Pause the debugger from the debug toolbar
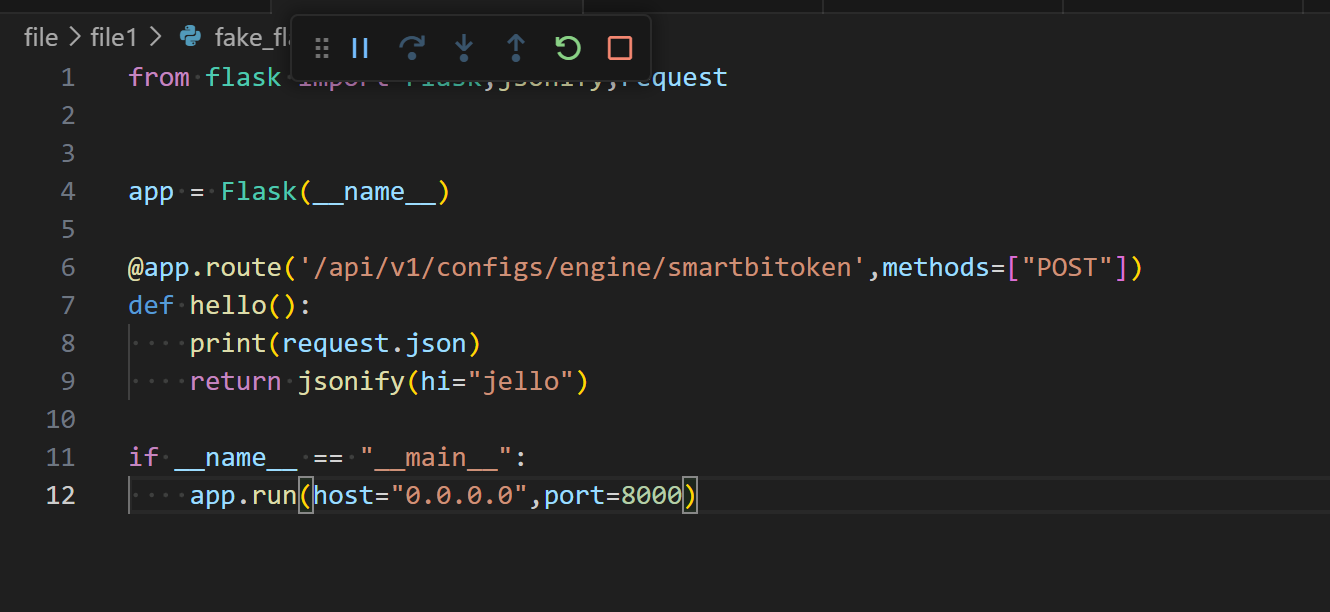The image size is (1330, 612). click(x=361, y=48)
